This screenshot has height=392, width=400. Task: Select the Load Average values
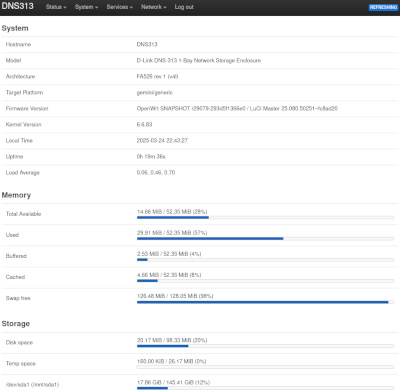click(x=156, y=172)
